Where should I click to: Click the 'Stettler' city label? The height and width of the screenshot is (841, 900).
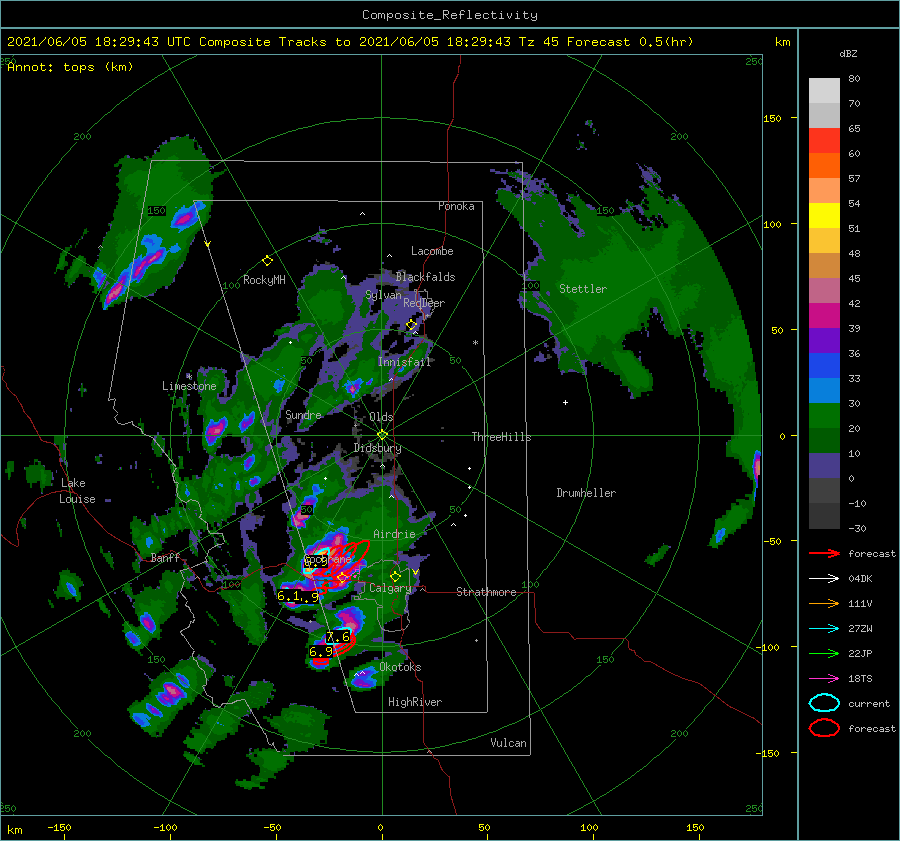[583, 289]
